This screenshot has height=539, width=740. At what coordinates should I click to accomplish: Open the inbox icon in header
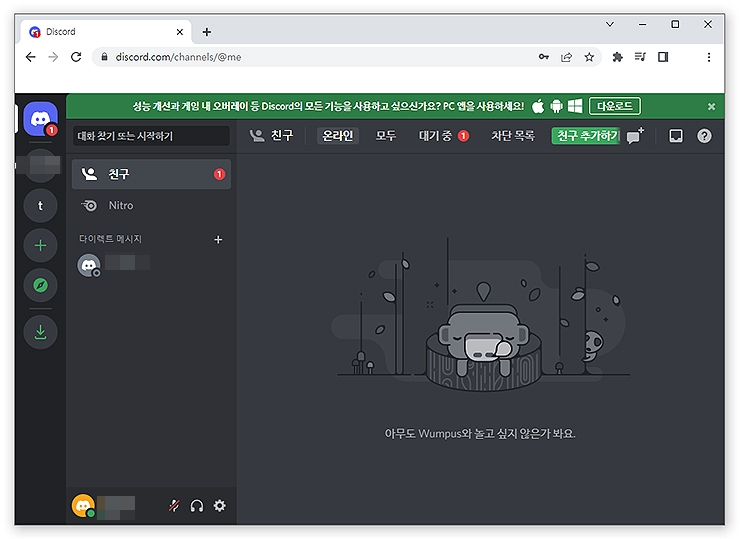[x=676, y=136]
